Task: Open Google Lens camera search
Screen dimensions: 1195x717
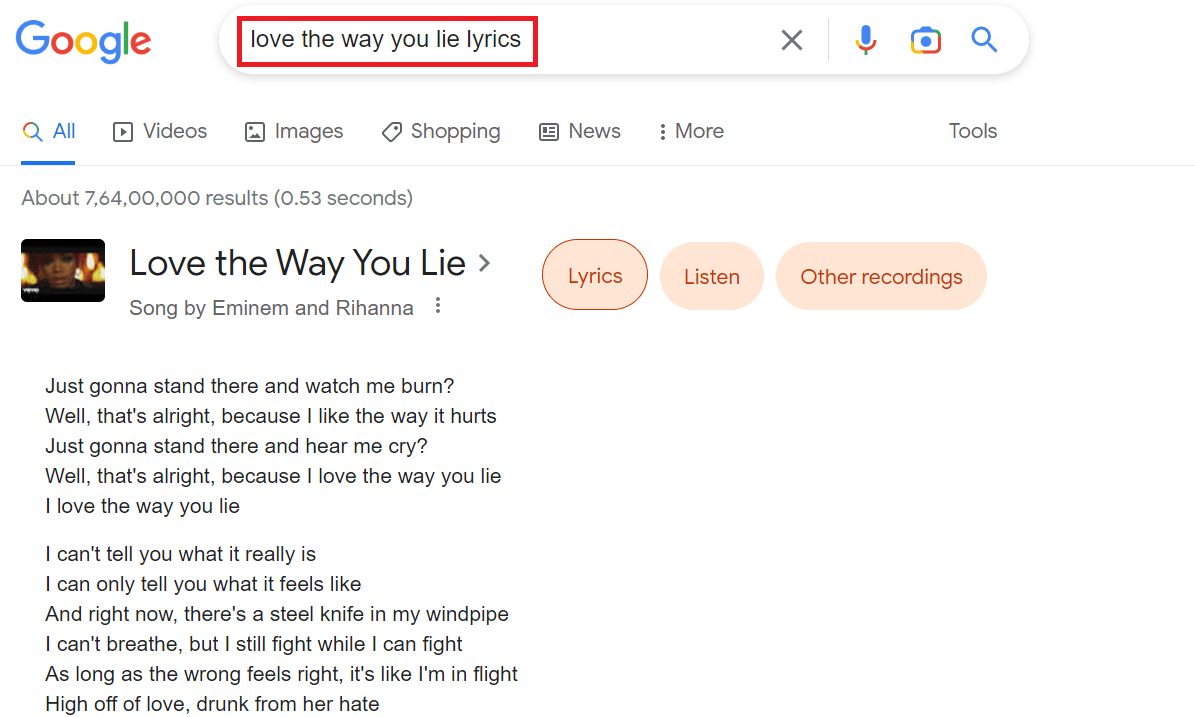Action: [925, 40]
